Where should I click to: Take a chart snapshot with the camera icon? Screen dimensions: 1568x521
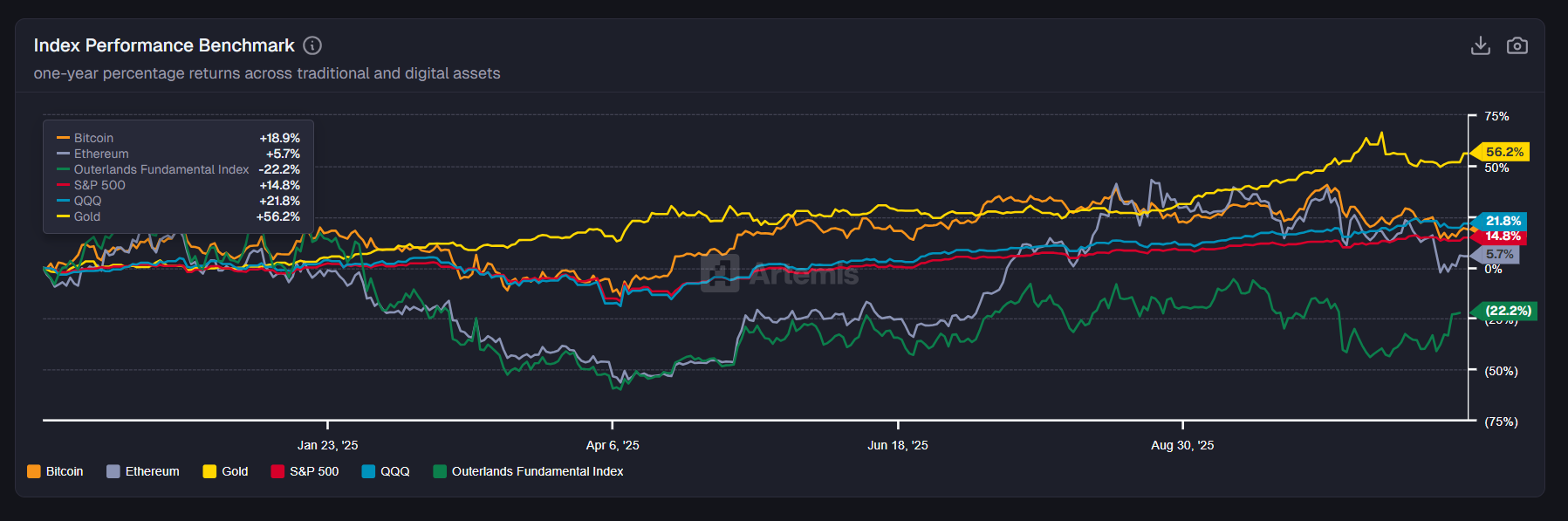(x=1517, y=45)
